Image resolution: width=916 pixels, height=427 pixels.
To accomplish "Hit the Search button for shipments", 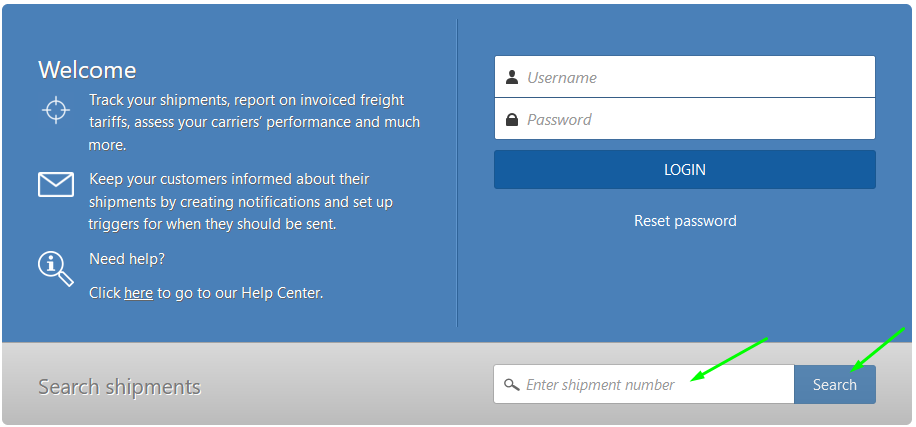I will [834, 385].
